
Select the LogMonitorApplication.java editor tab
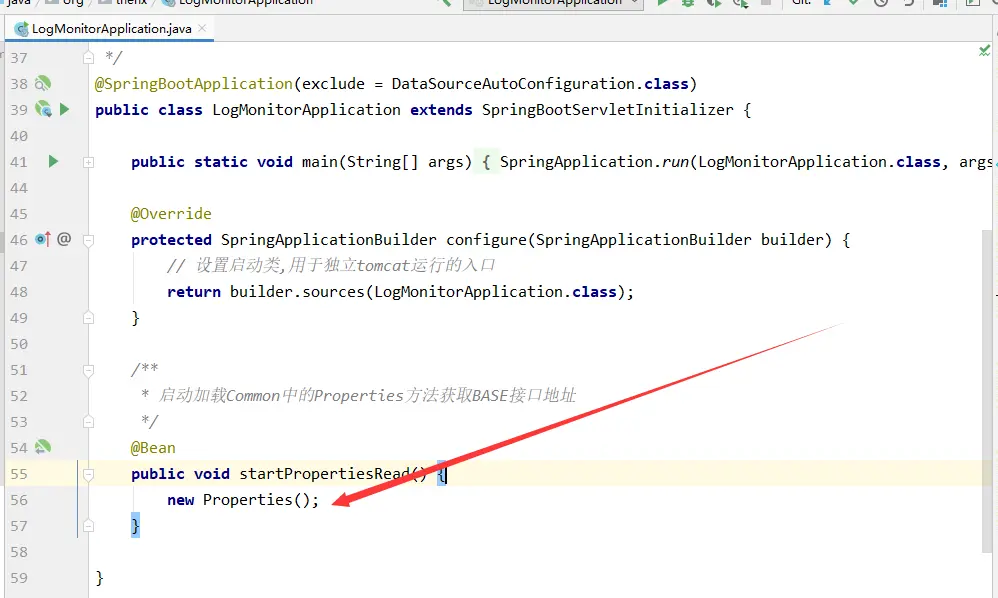click(x=109, y=29)
